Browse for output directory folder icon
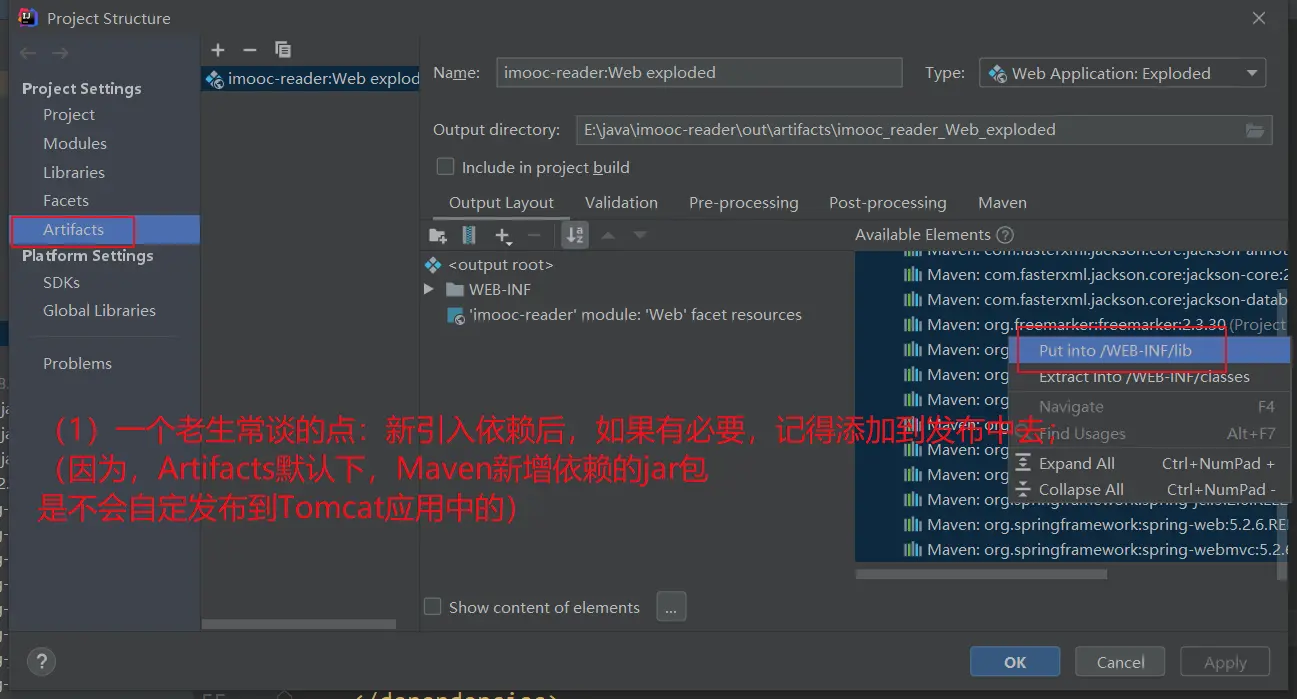This screenshot has height=699, width=1297. [1255, 130]
